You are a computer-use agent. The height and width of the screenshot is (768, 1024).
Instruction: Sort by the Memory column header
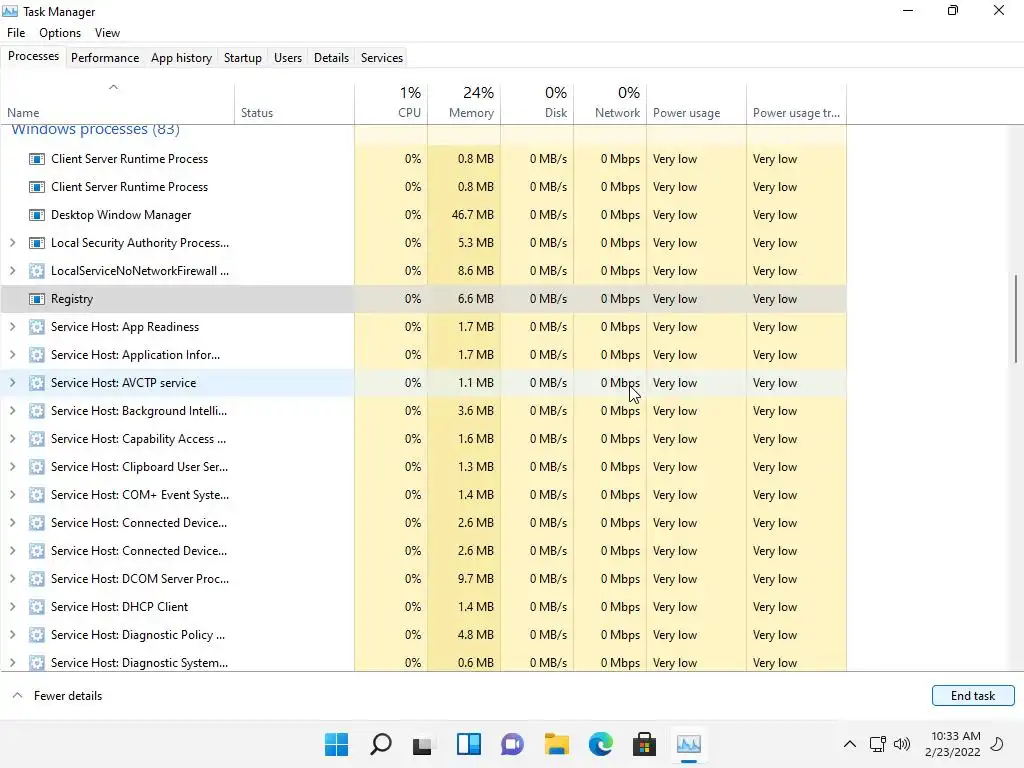tap(464, 103)
